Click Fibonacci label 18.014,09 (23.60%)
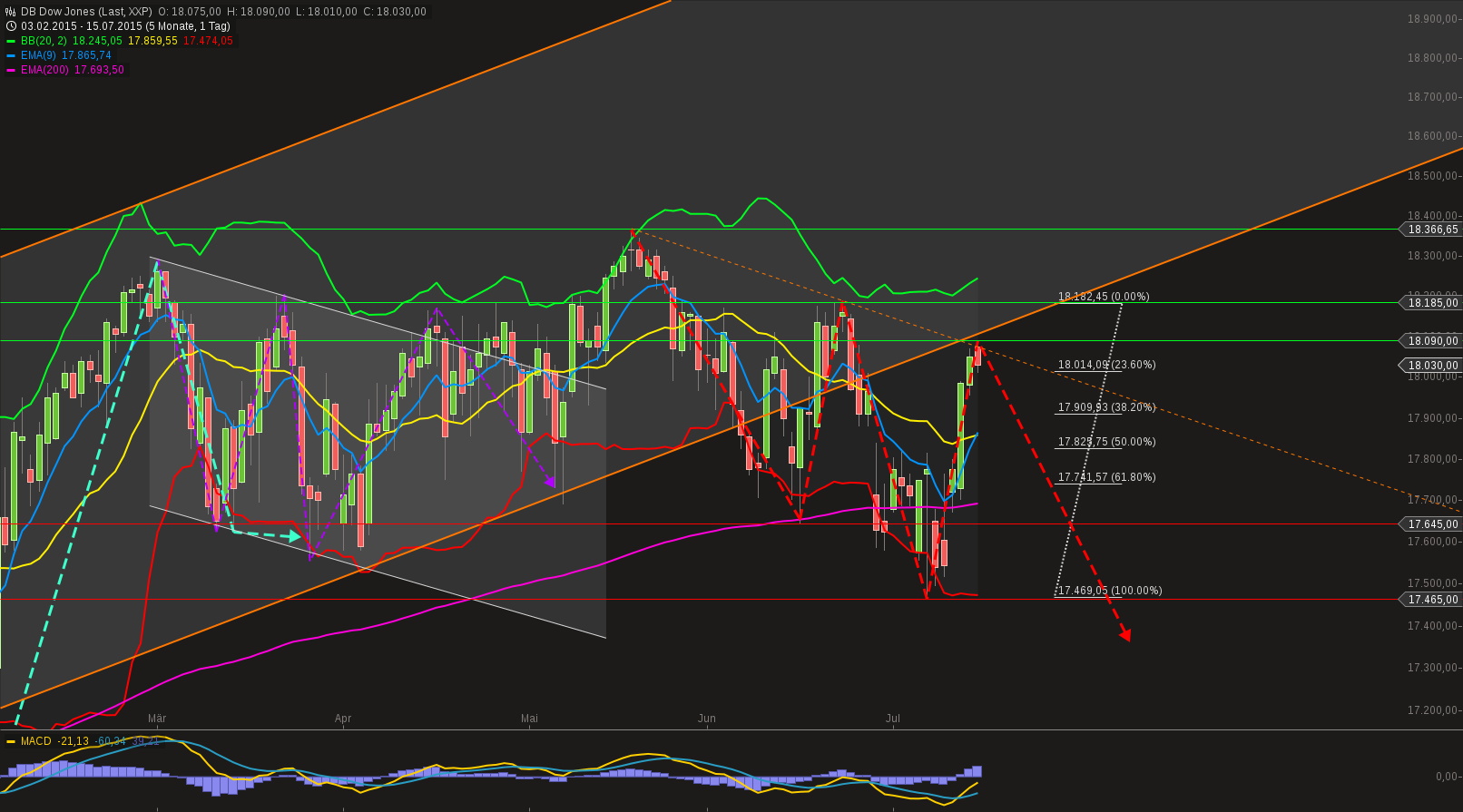 [1106, 365]
